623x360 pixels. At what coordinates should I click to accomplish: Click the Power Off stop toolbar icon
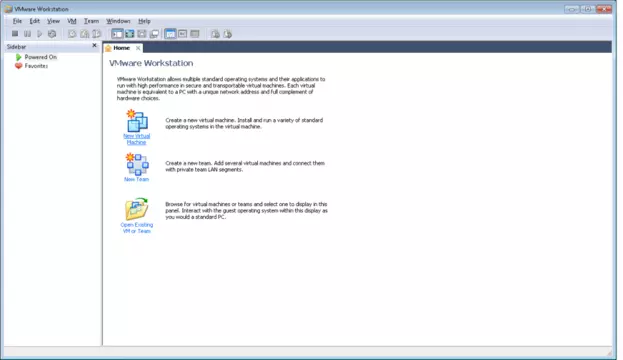(15, 34)
